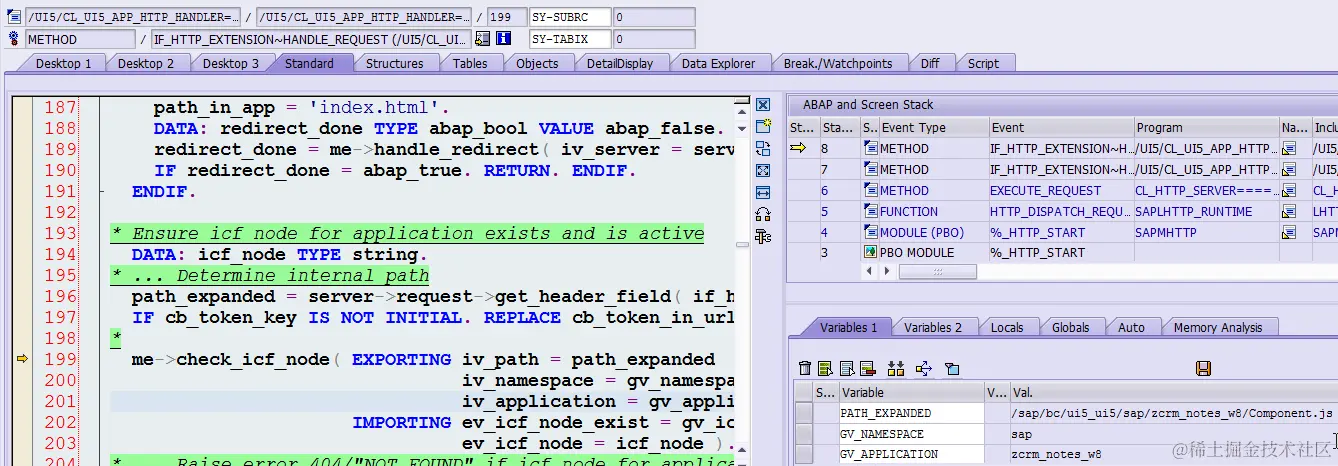Open the Objects tab

click(x=537, y=64)
